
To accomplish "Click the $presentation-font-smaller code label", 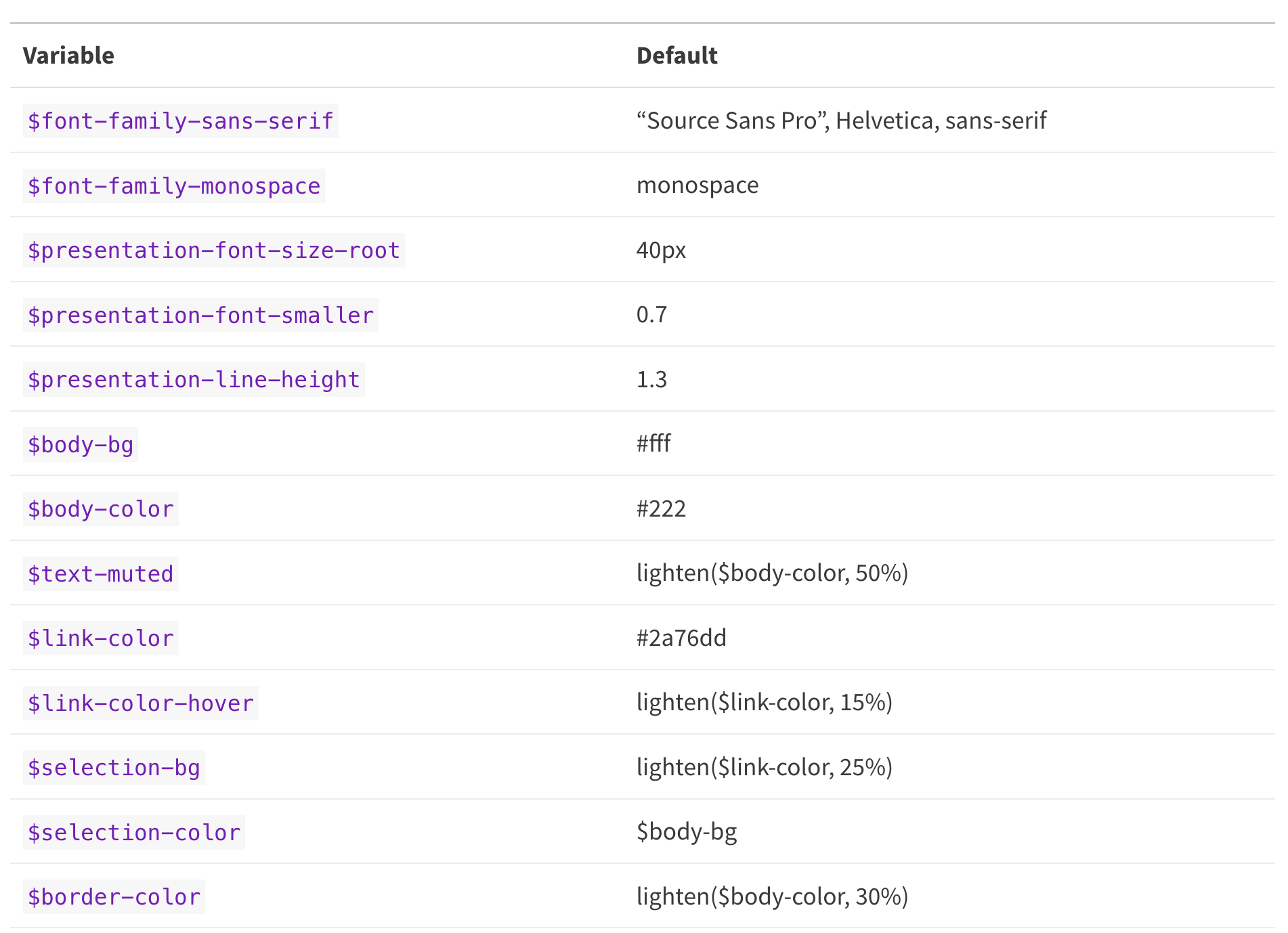I will (x=200, y=316).
